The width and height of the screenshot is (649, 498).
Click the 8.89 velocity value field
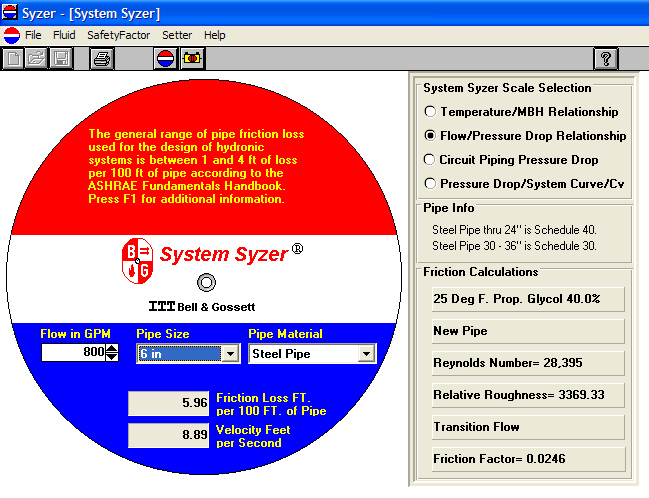pos(168,435)
